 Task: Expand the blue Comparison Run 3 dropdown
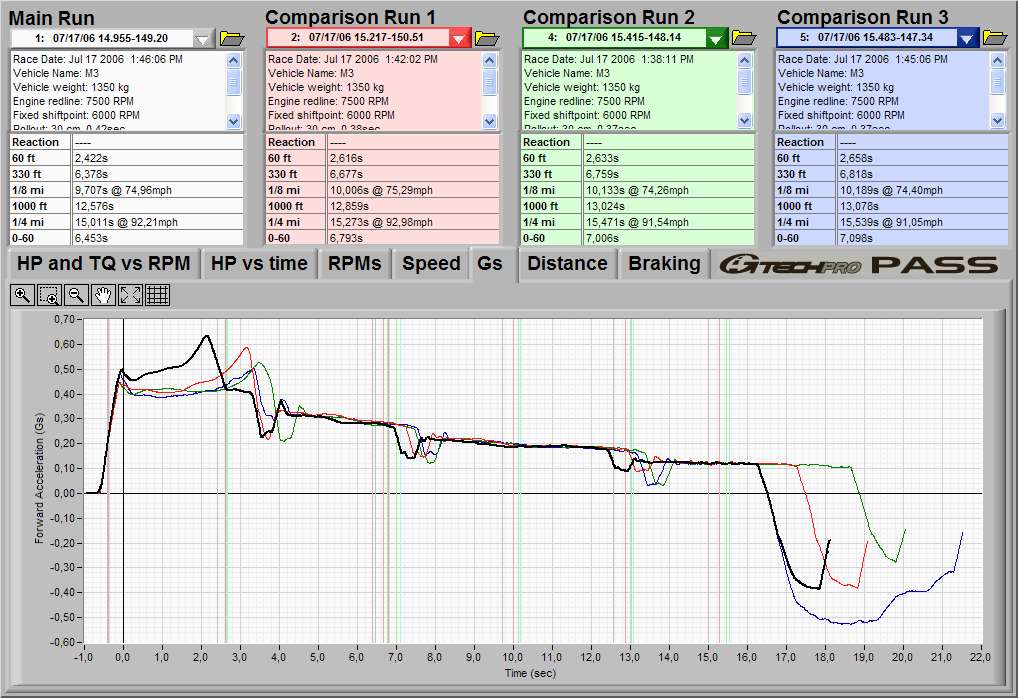966,38
